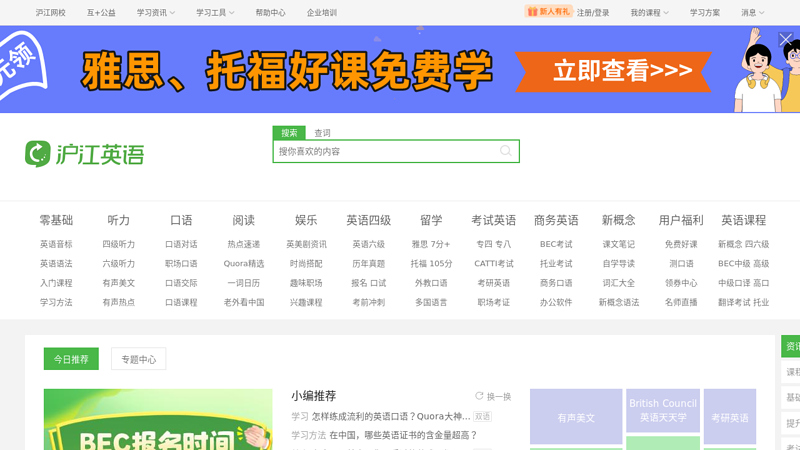This screenshot has width=800, height=450.
Task: Open the 新概念 category heading
Action: [x=618, y=220]
